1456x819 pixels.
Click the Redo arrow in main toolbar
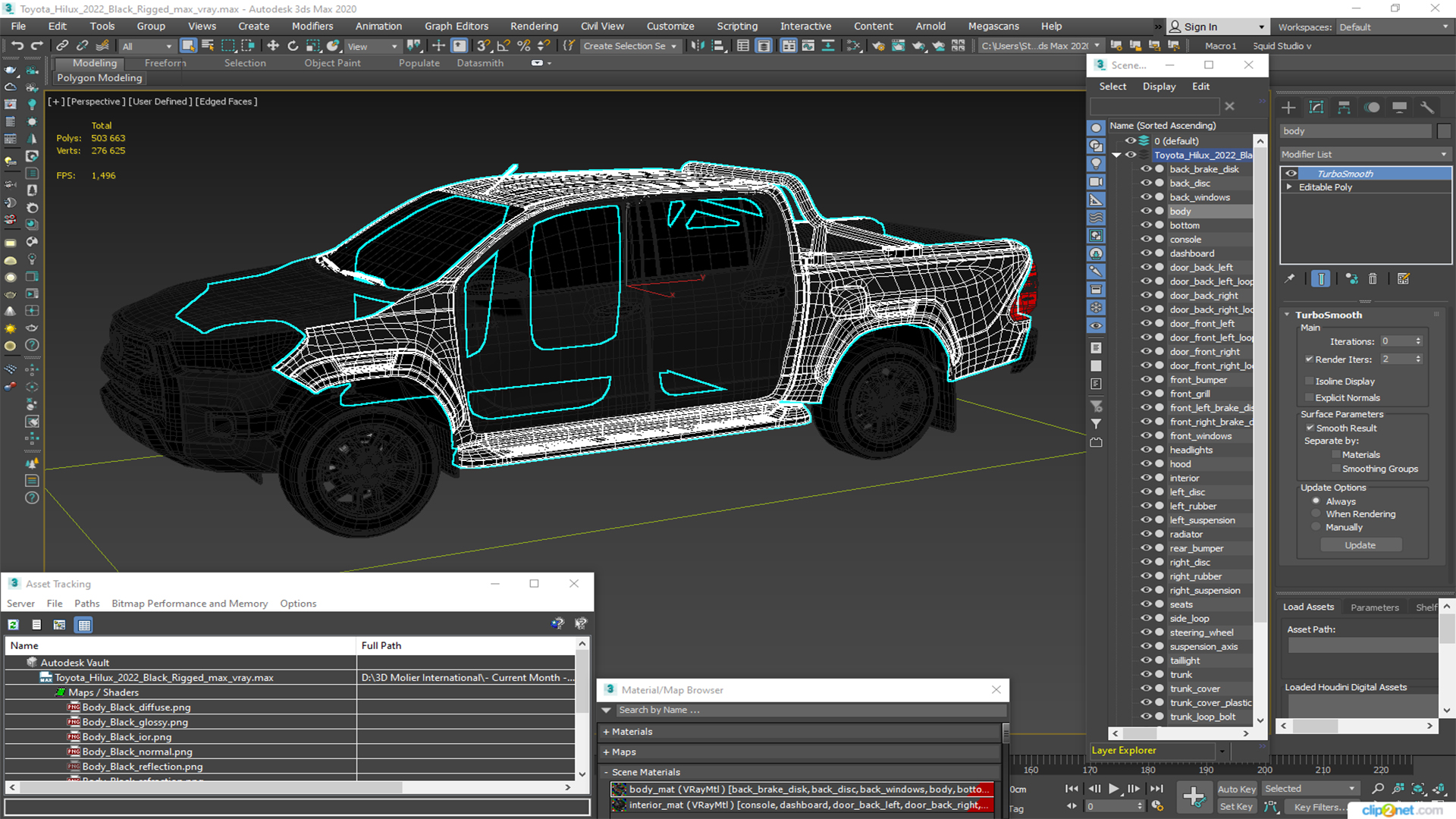pos(36,46)
